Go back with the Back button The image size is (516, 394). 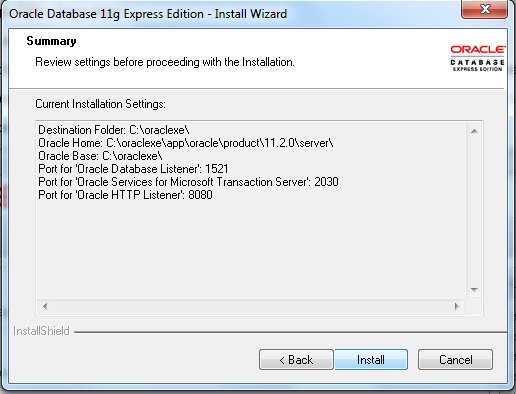296,360
